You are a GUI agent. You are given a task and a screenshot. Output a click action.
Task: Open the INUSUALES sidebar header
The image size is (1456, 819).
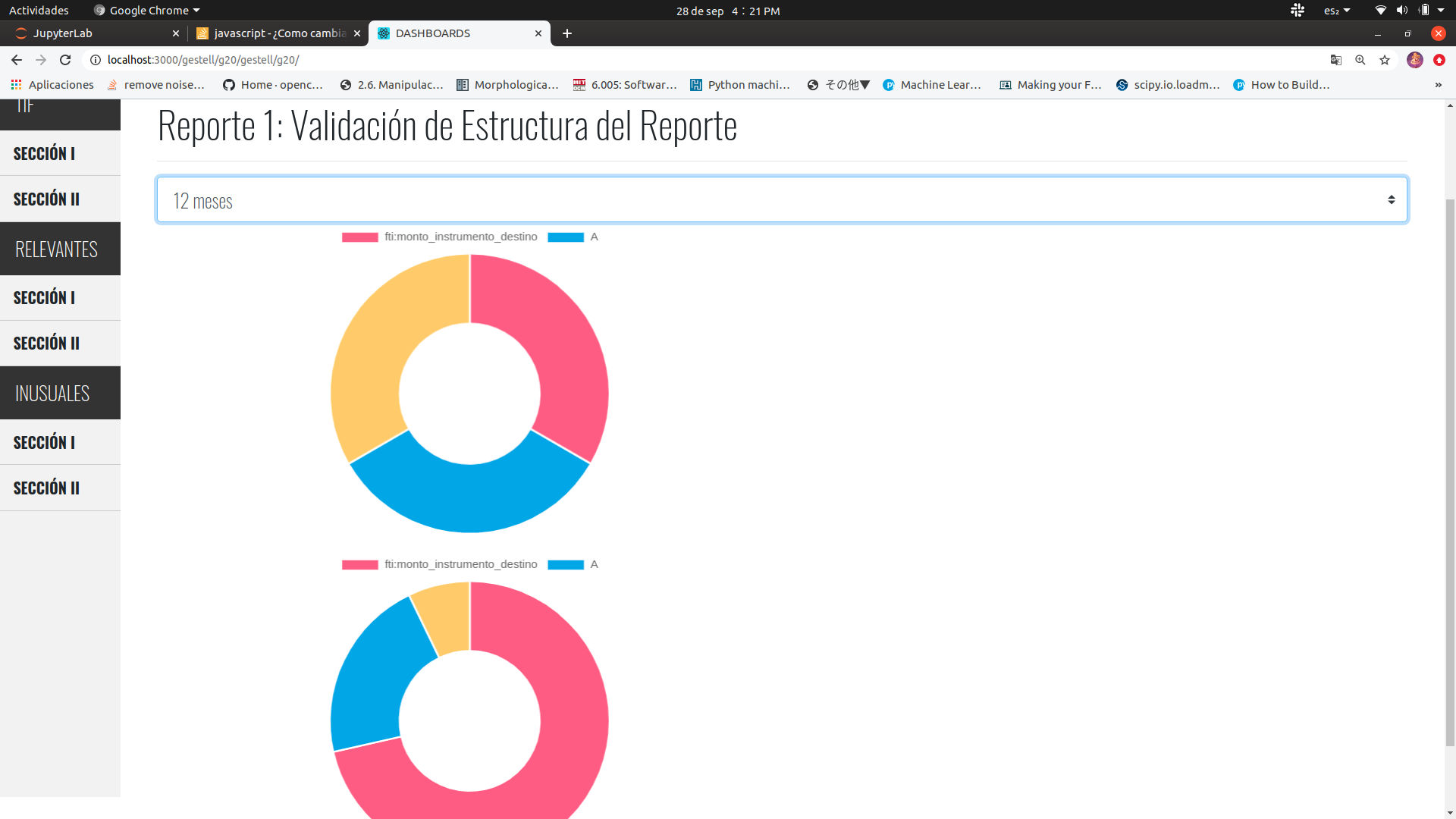60,393
